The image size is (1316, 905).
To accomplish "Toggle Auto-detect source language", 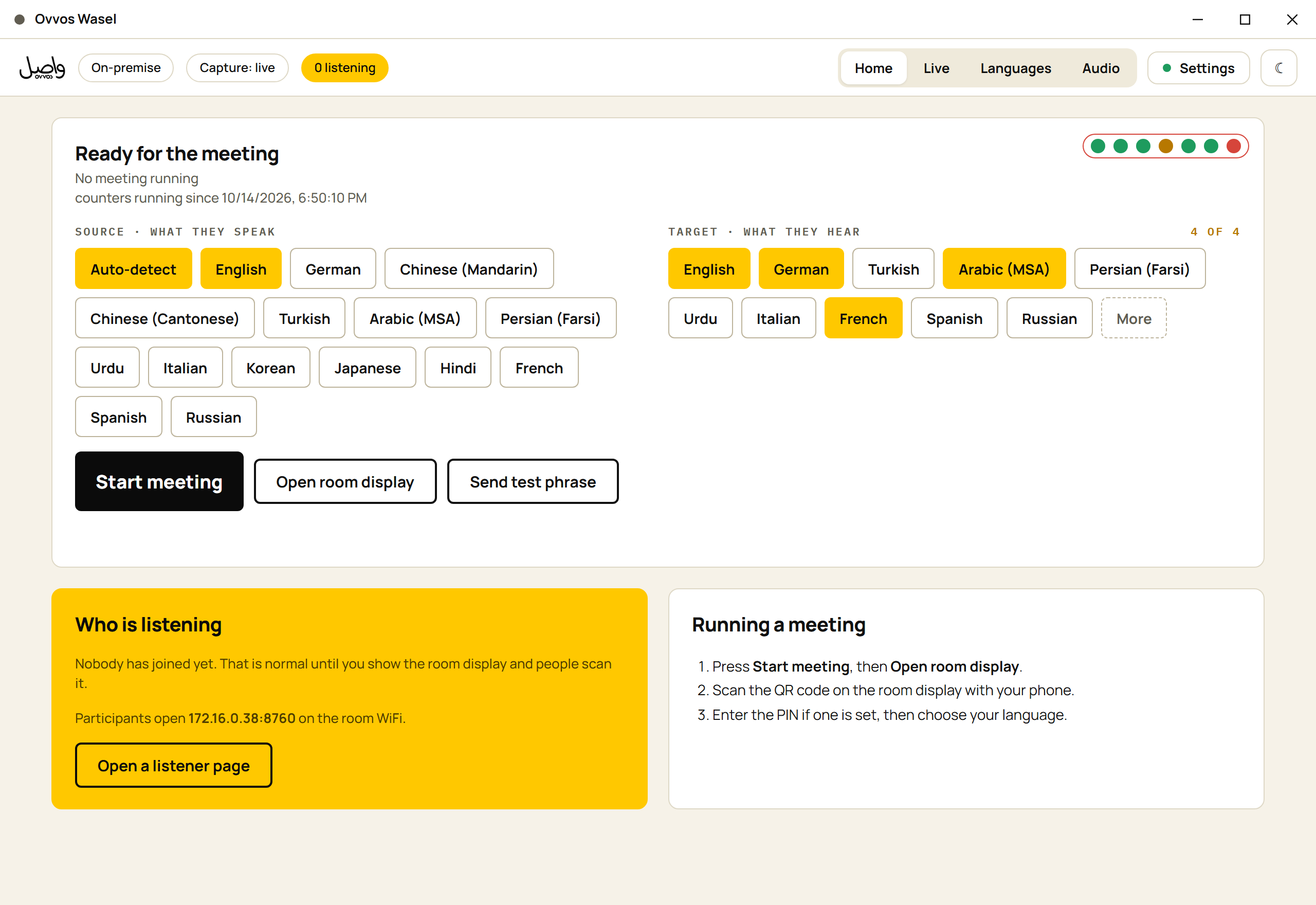I will pyautogui.click(x=133, y=269).
